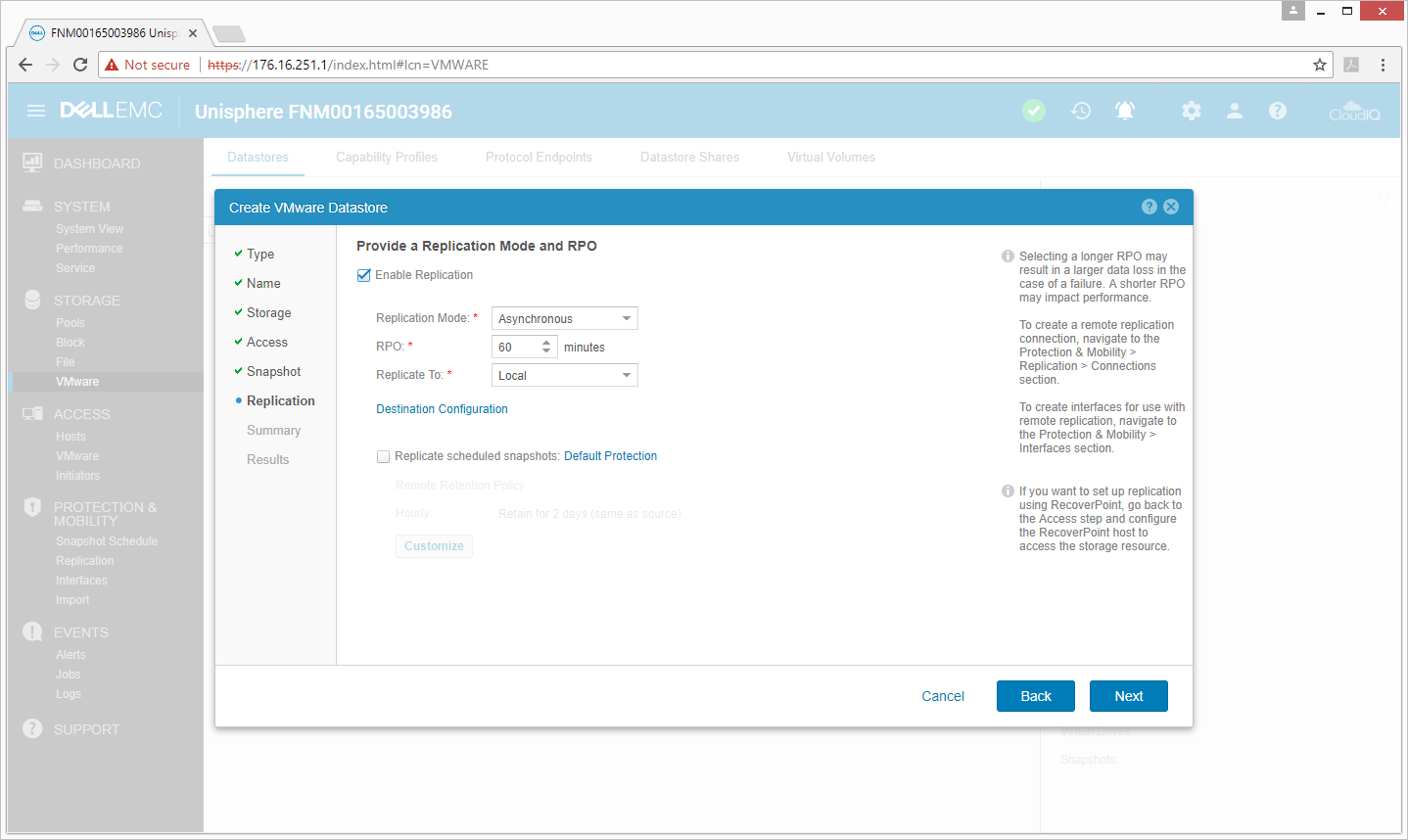Switch to the Capability Profiles tab
Screen dimensions: 1408x840
(387, 157)
